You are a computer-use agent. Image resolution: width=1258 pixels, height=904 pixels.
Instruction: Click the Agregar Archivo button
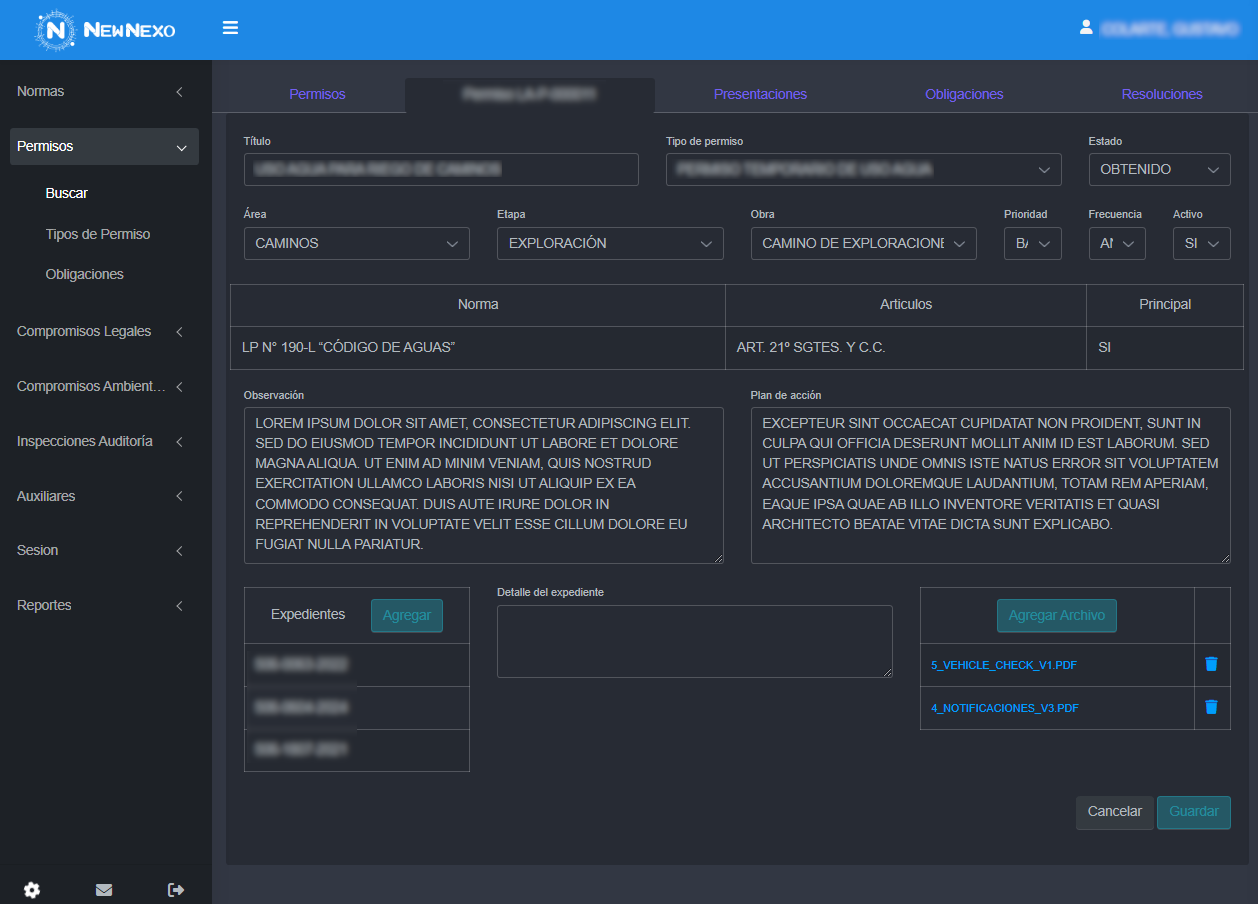[1056, 616]
